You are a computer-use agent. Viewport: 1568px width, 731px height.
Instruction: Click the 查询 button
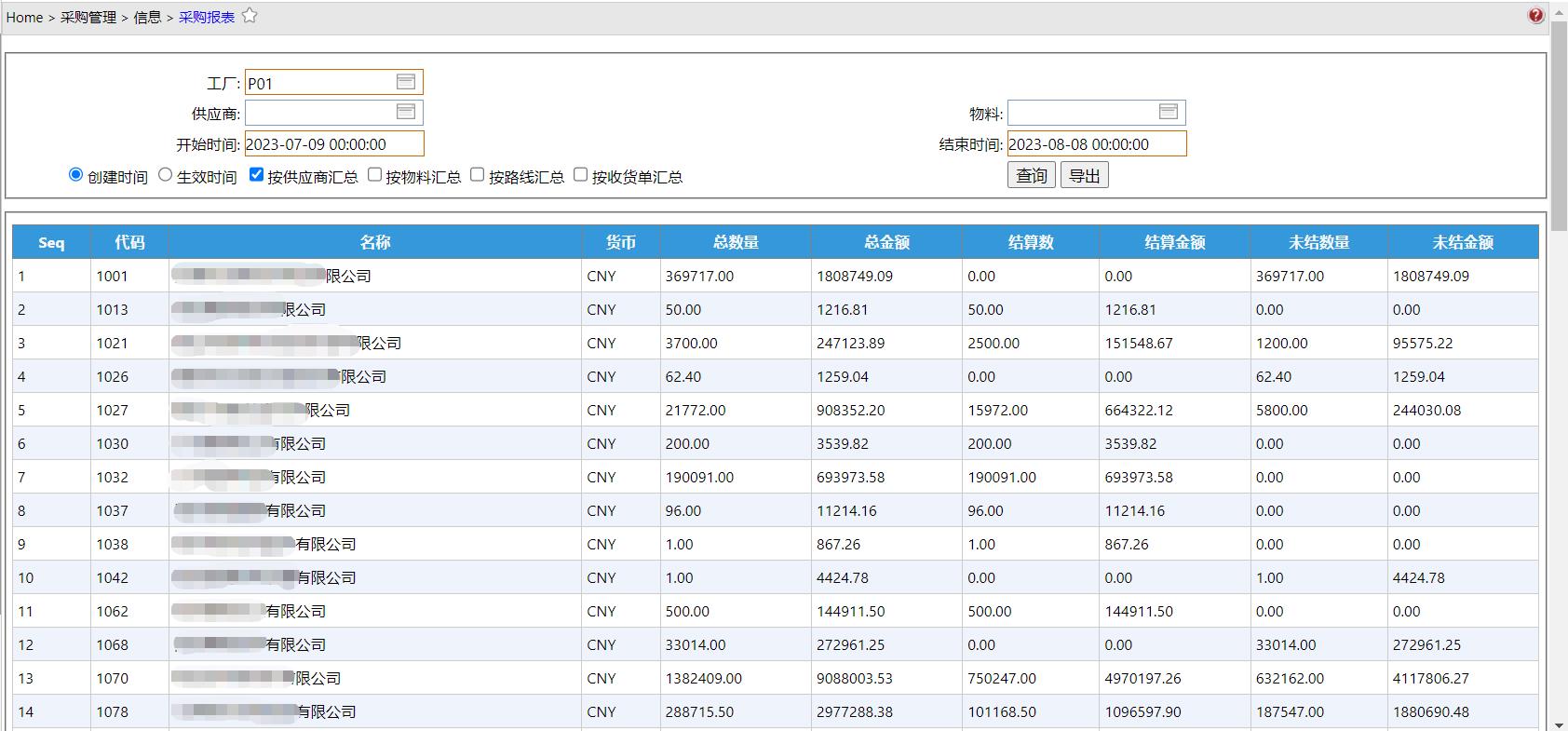[1032, 175]
